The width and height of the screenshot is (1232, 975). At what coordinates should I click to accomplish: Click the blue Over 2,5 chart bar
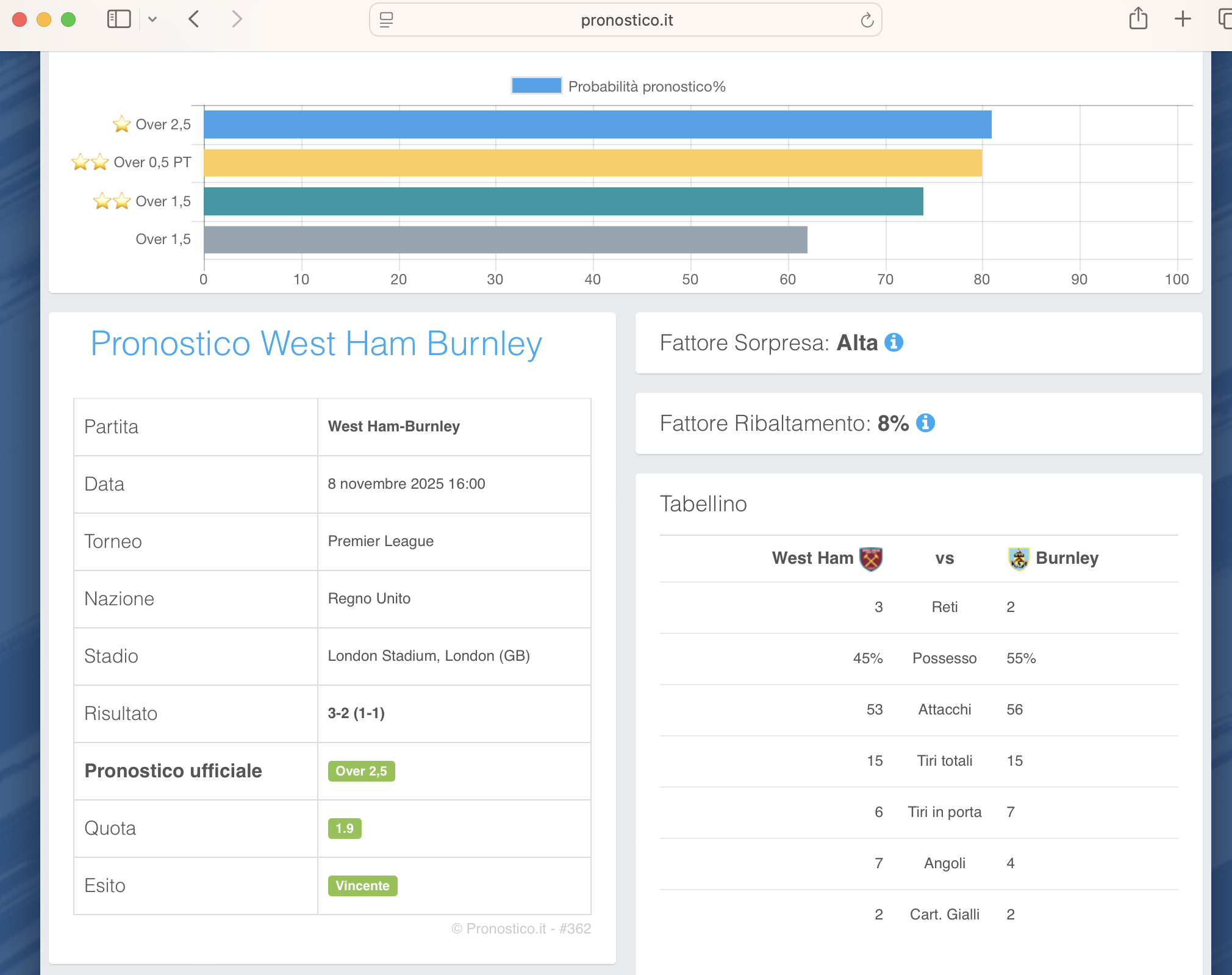pyautogui.click(x=597, y=124)
